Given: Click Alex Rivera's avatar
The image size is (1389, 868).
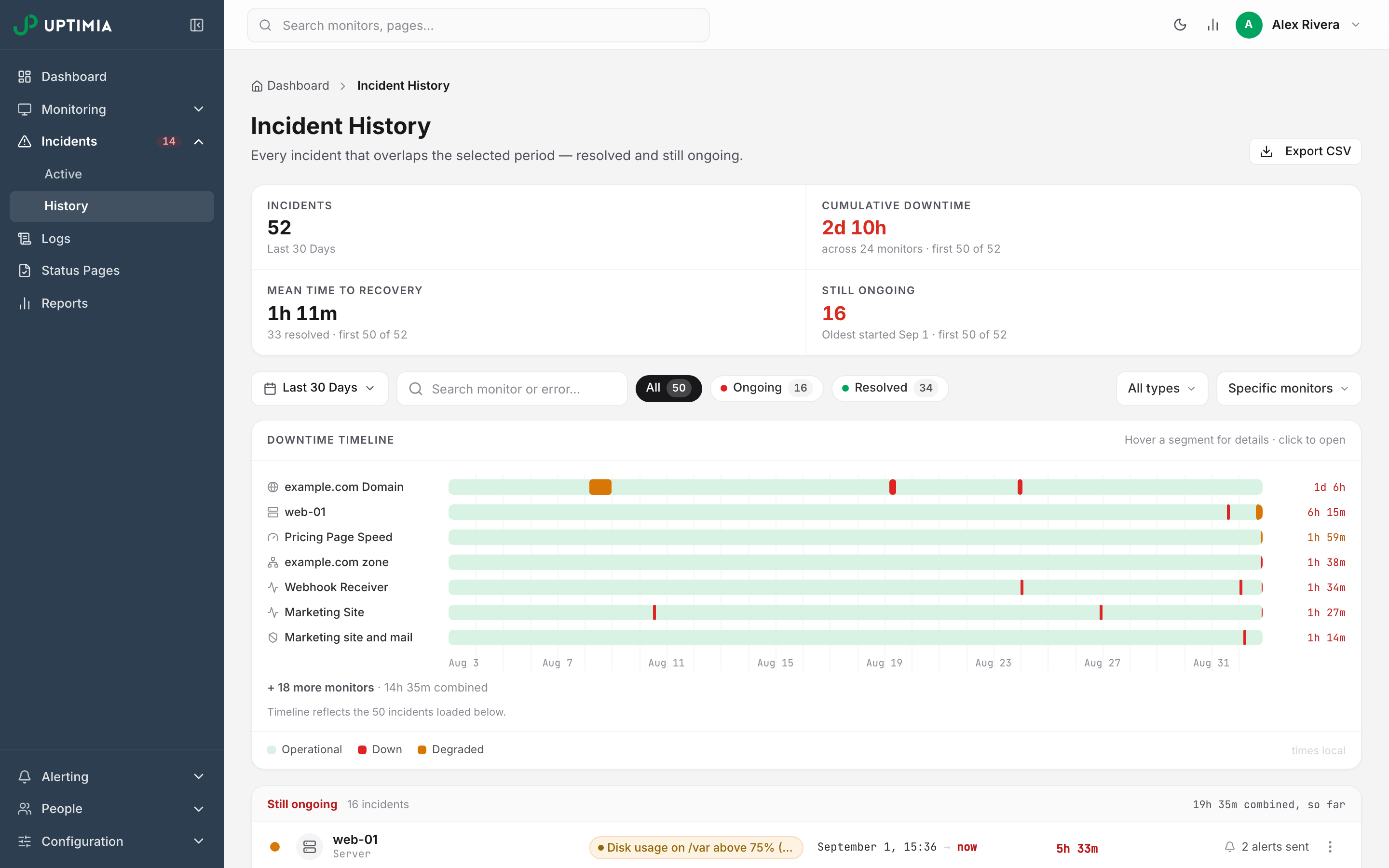Looking at the screenshot, I should 1248,25.
